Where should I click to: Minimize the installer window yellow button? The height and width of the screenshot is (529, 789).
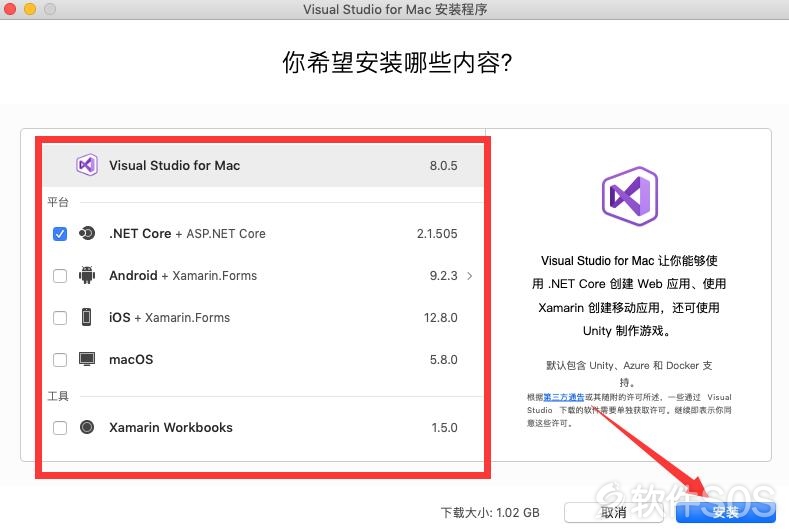(30, 9)
